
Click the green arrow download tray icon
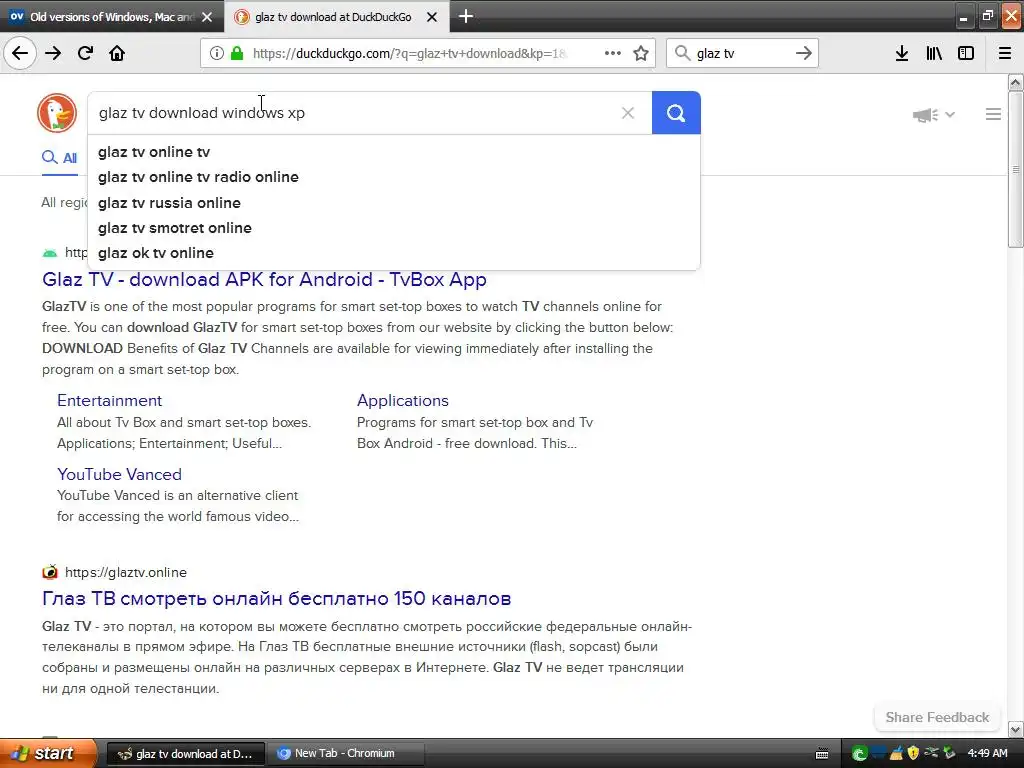(x=949, y=754)
